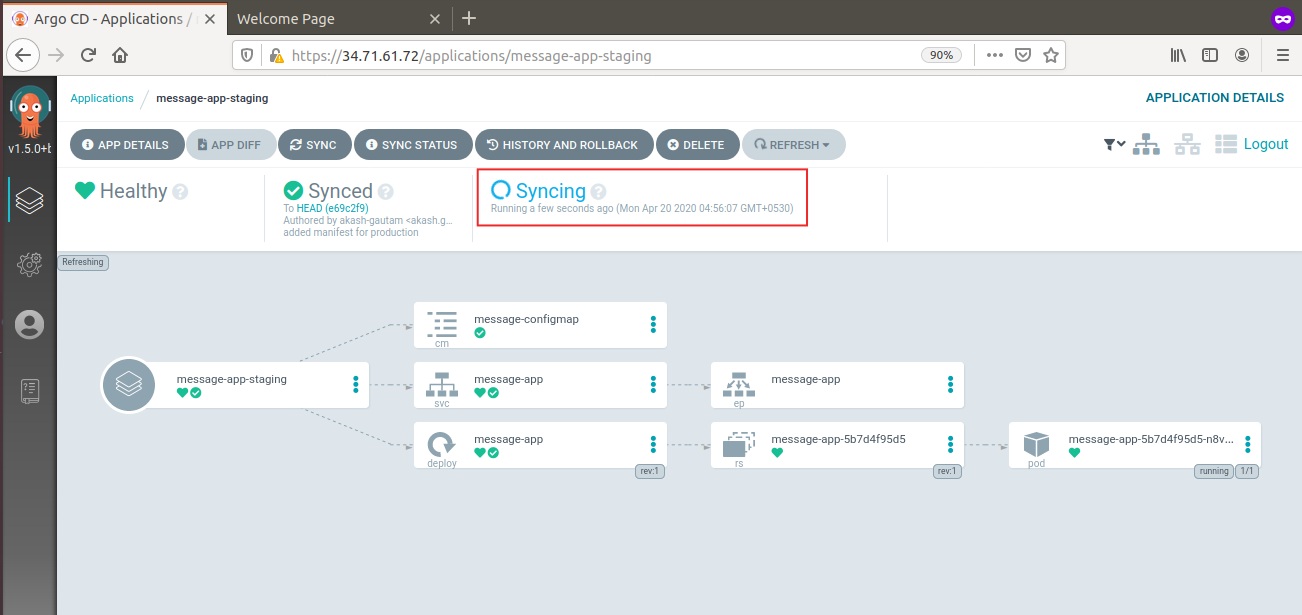Click the SYNC STATUS button
The image size is (1302, 615).
[x=411, y=145]
